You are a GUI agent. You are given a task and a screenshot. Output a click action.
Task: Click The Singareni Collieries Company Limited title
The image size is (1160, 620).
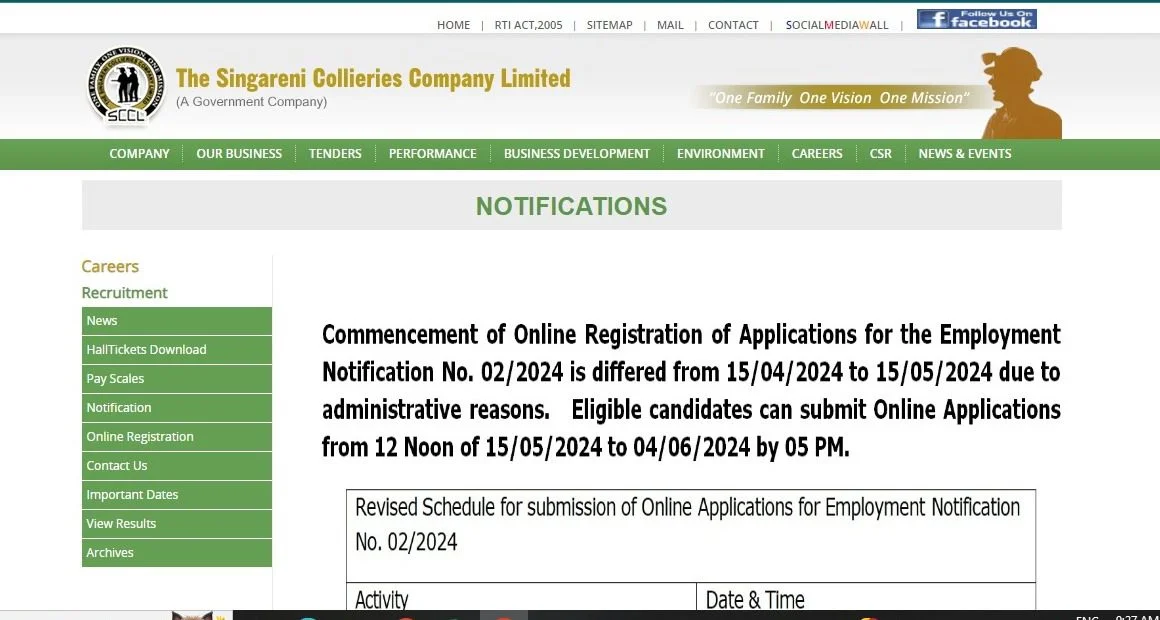click(x=373, y=78)
